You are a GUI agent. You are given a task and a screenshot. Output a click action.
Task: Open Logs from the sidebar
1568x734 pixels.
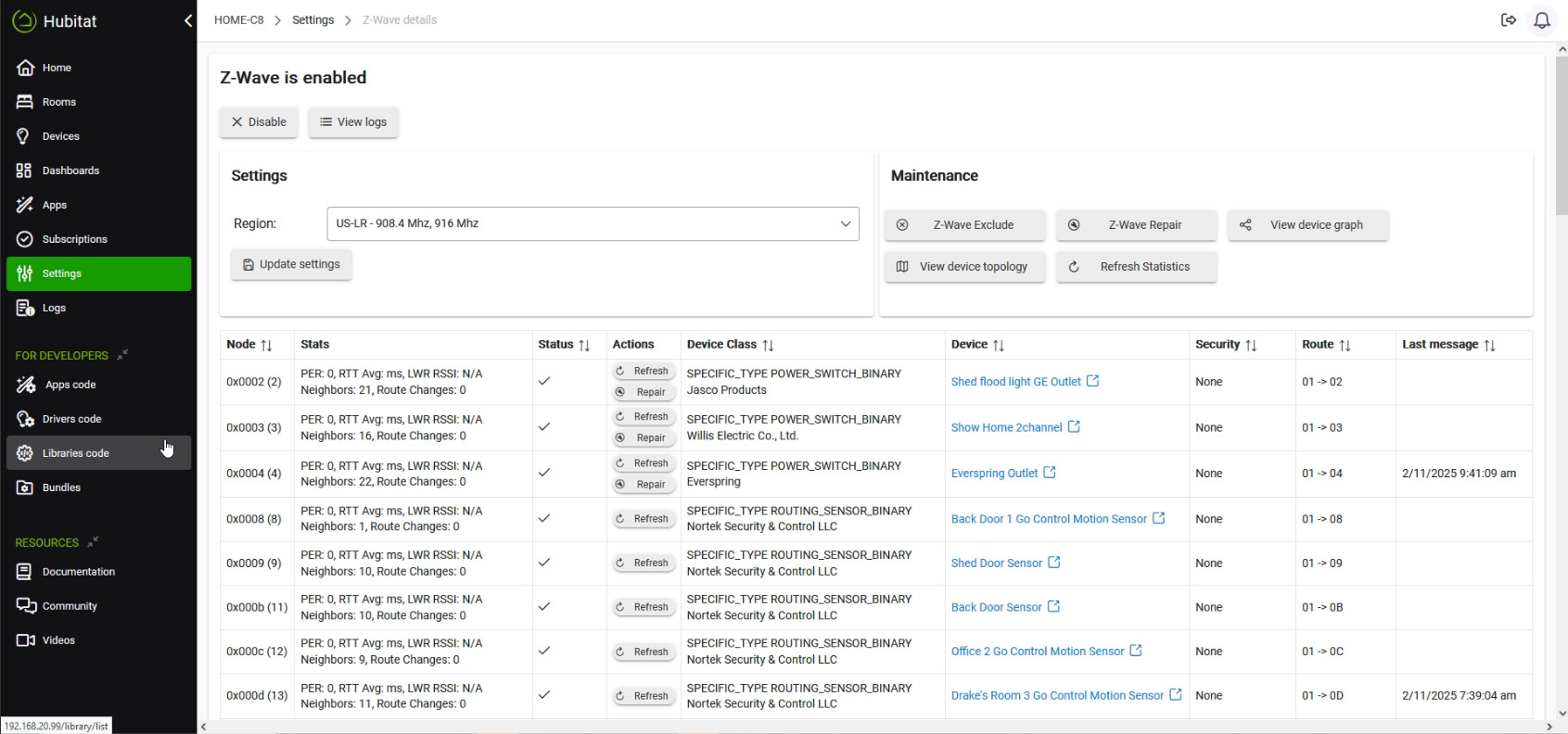(x=98, y=308)
